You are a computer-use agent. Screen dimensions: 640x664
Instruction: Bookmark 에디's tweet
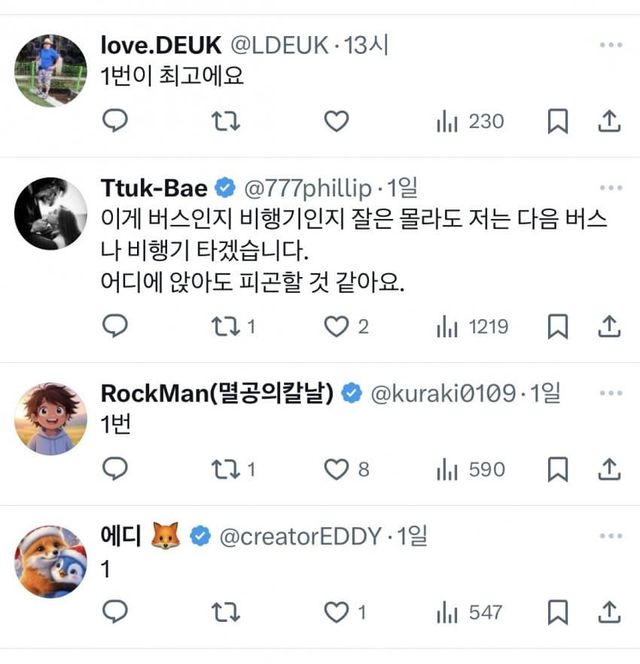click(x=559, y=611)
